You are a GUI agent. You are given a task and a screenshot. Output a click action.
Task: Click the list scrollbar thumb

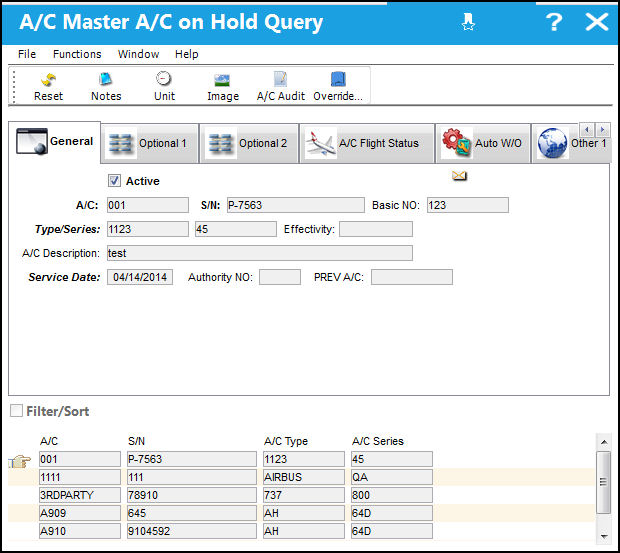pyautogui.click(x=603, y=482)
